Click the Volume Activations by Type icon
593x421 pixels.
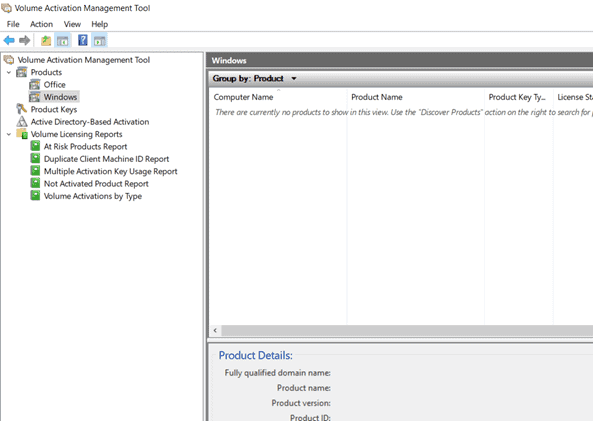tap(35, 196)
